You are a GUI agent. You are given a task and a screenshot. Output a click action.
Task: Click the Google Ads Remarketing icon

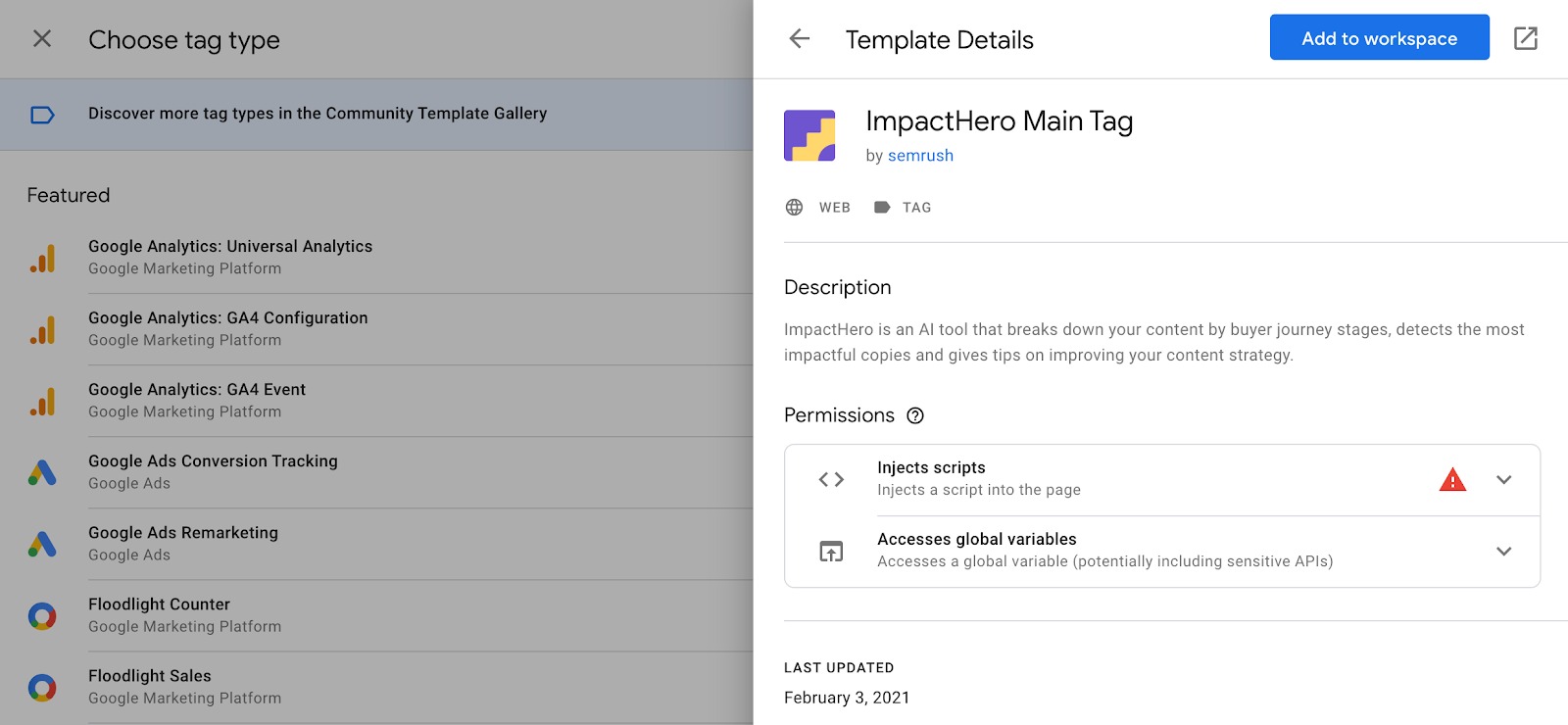pyautogui.click(x=42, y=544)
